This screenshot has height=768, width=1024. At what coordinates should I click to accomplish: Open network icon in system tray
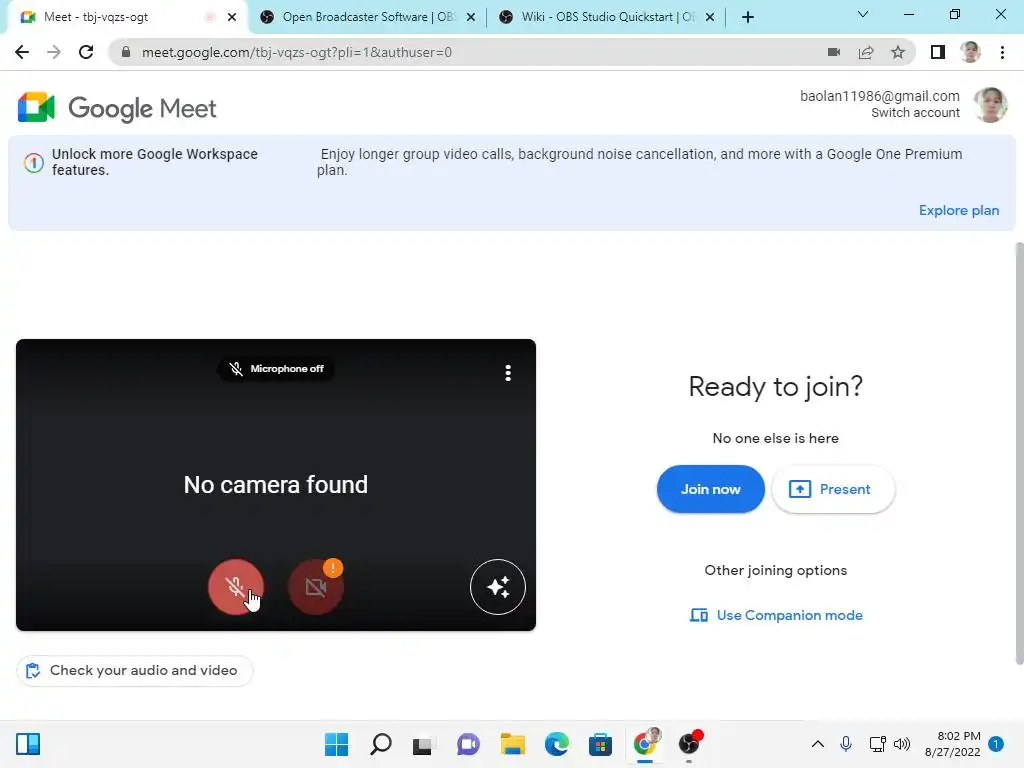(x=878, y=744)
